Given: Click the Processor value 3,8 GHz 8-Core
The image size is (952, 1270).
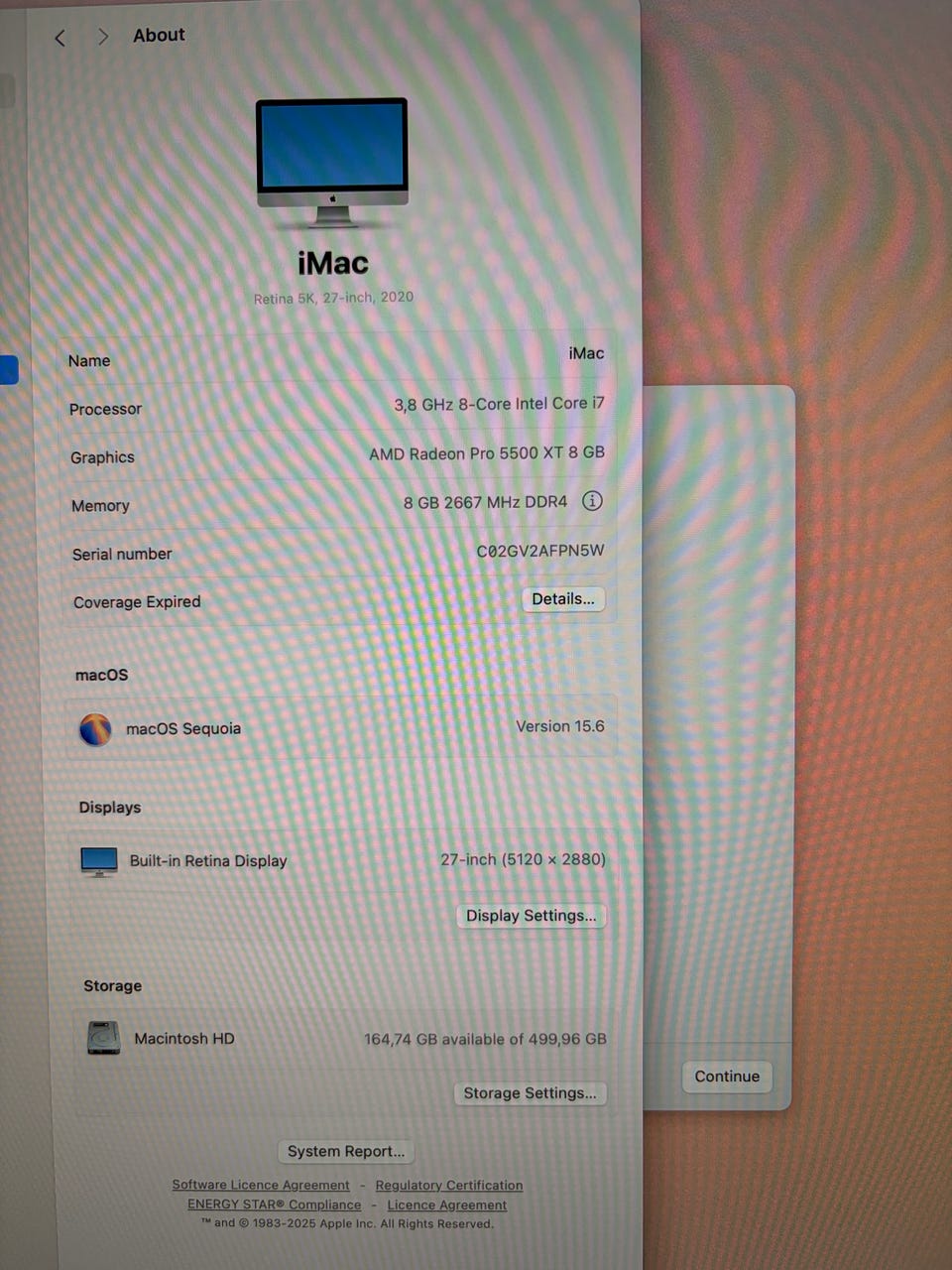Looking at the screenshot, I should 499,404.
